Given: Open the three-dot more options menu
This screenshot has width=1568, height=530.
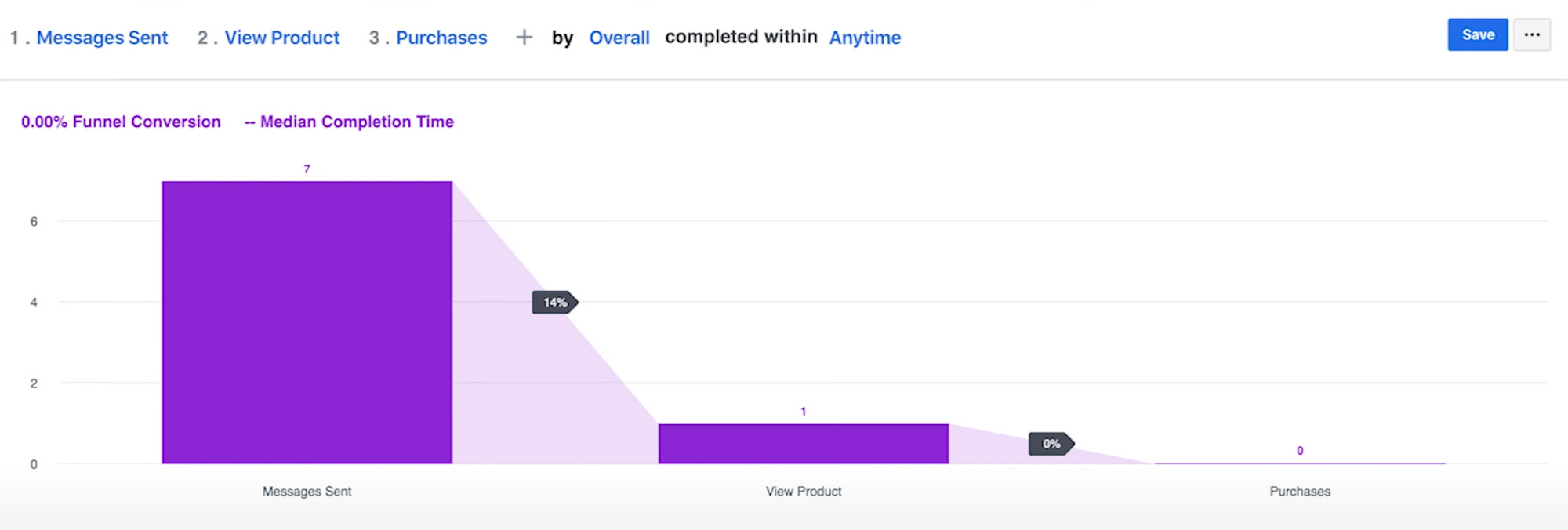Looking at the screenshot, I should tap(1532, 35).
